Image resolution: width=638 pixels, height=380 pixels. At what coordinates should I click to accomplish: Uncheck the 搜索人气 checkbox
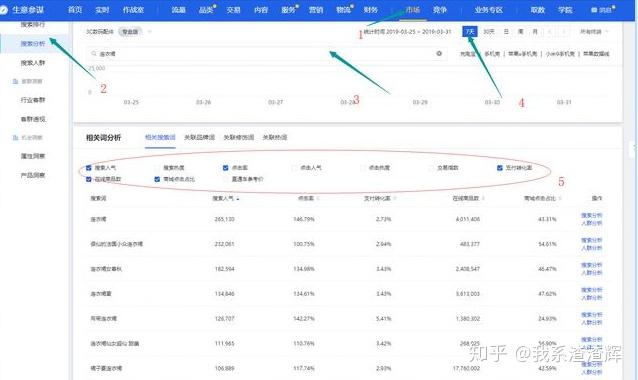[x=89, y=168]
